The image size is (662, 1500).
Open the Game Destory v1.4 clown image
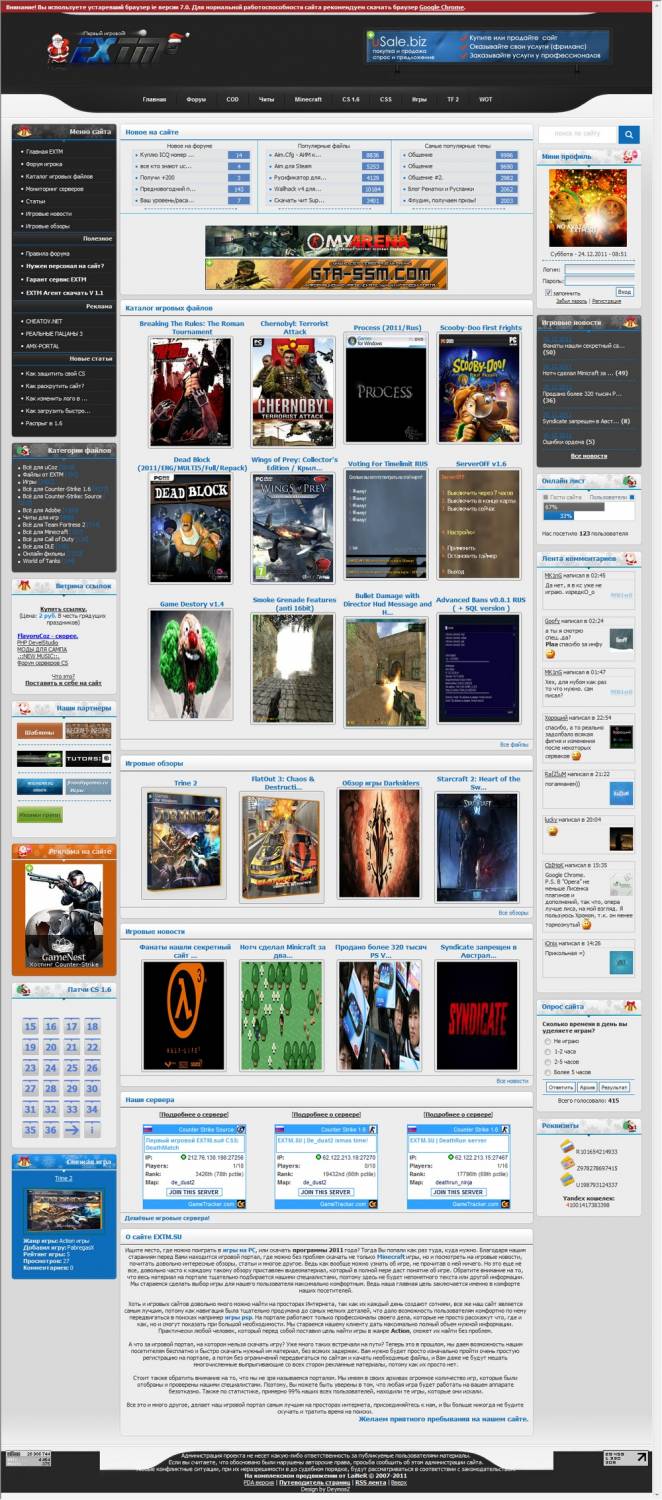(190, 667)
